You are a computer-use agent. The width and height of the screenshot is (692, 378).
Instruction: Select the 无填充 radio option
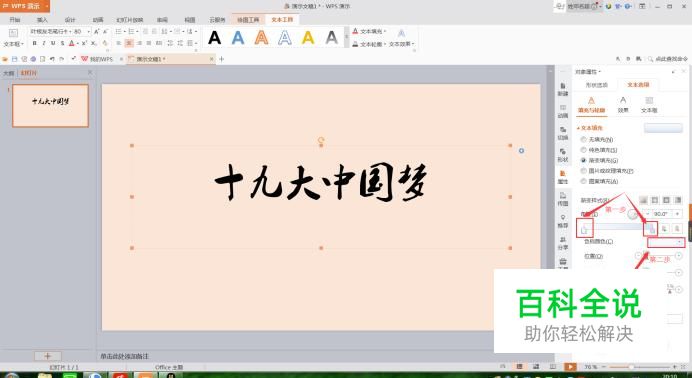584,139
